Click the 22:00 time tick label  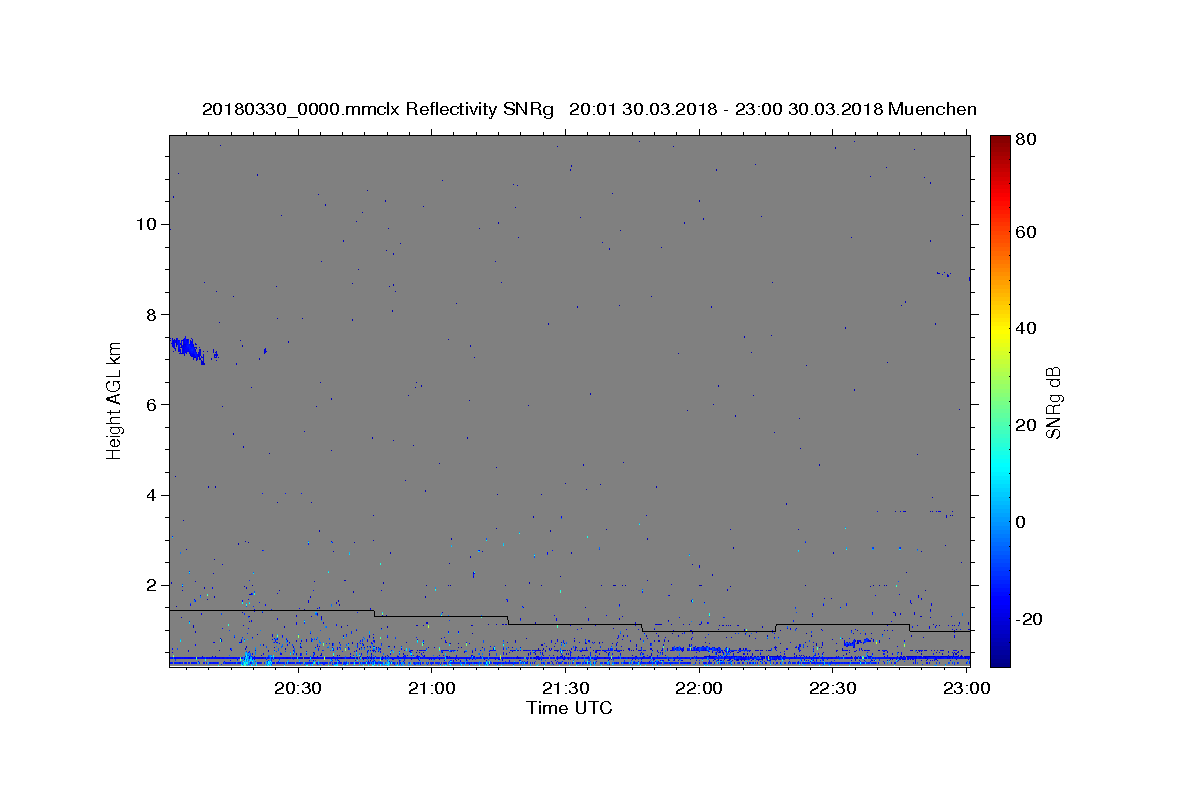pyautogui.click(x=699, y=689)
